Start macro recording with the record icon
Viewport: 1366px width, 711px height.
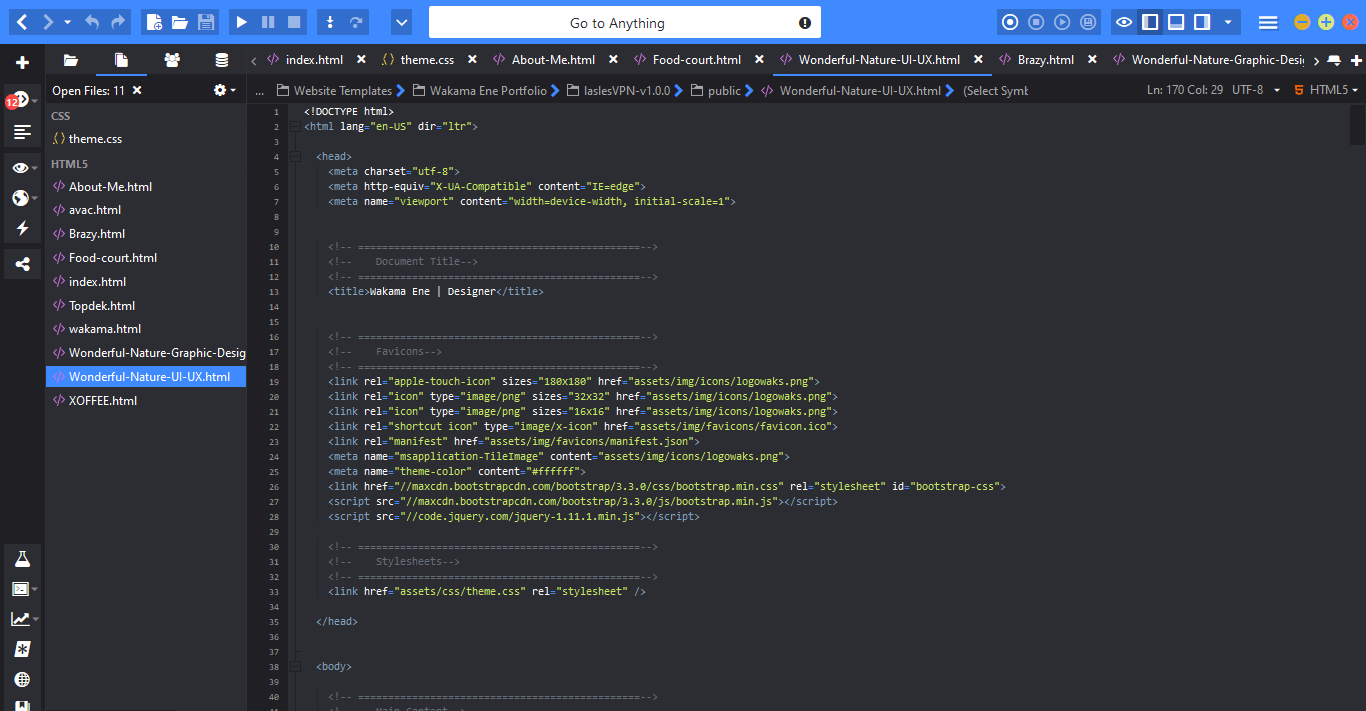click(x=1010, y=22)
